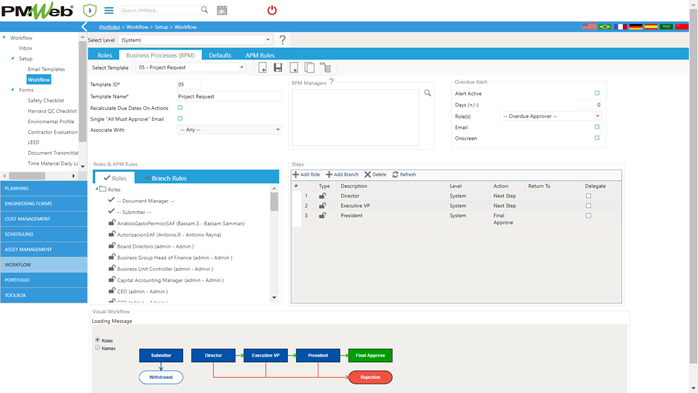Follow the Portfolio breadcrumb link
The image size is (698, 393).
pyautogui.click(x=109, y=27)
